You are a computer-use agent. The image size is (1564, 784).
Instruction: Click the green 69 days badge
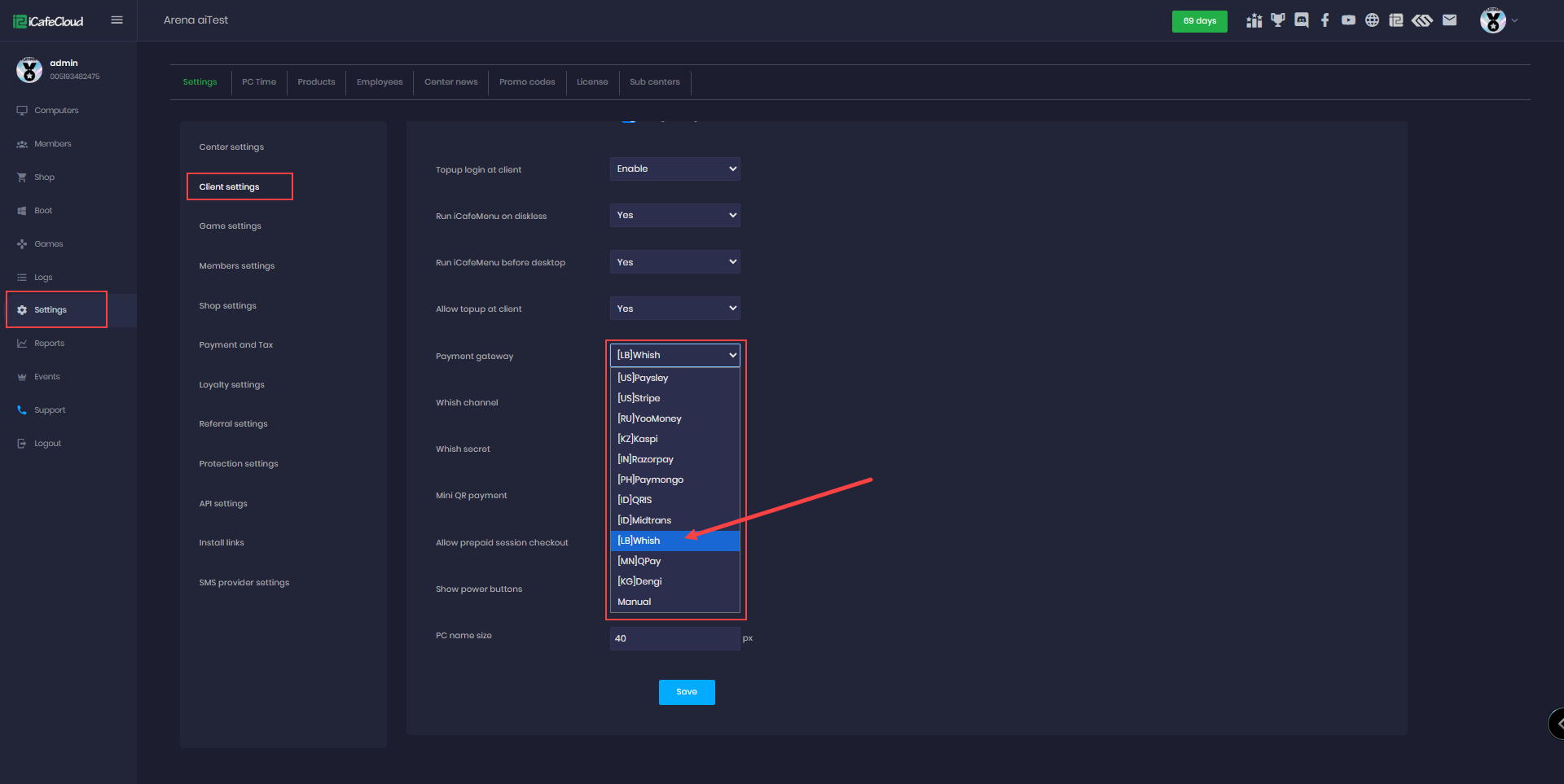1199,21
